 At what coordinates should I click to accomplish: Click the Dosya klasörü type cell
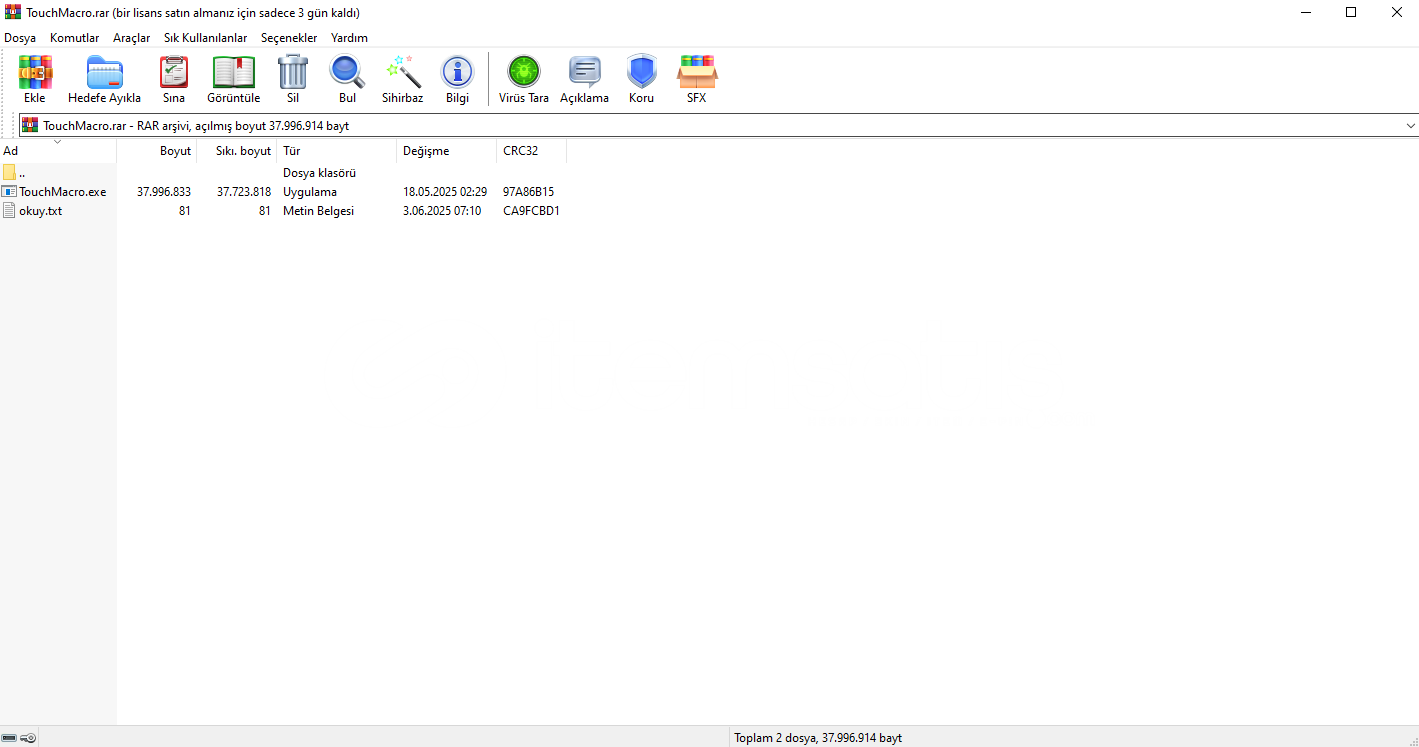(x=320, y=172)
